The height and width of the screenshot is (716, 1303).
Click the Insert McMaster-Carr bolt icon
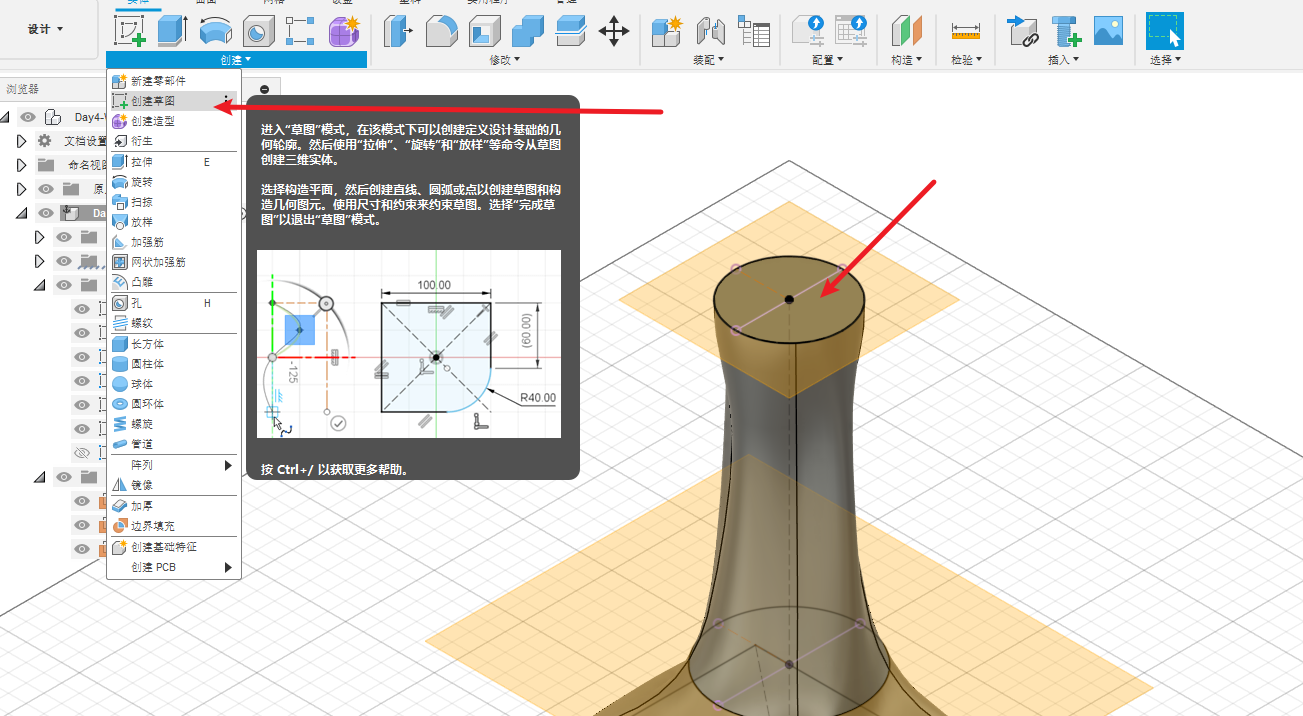pyautogui.click(x=1066, y=31)
